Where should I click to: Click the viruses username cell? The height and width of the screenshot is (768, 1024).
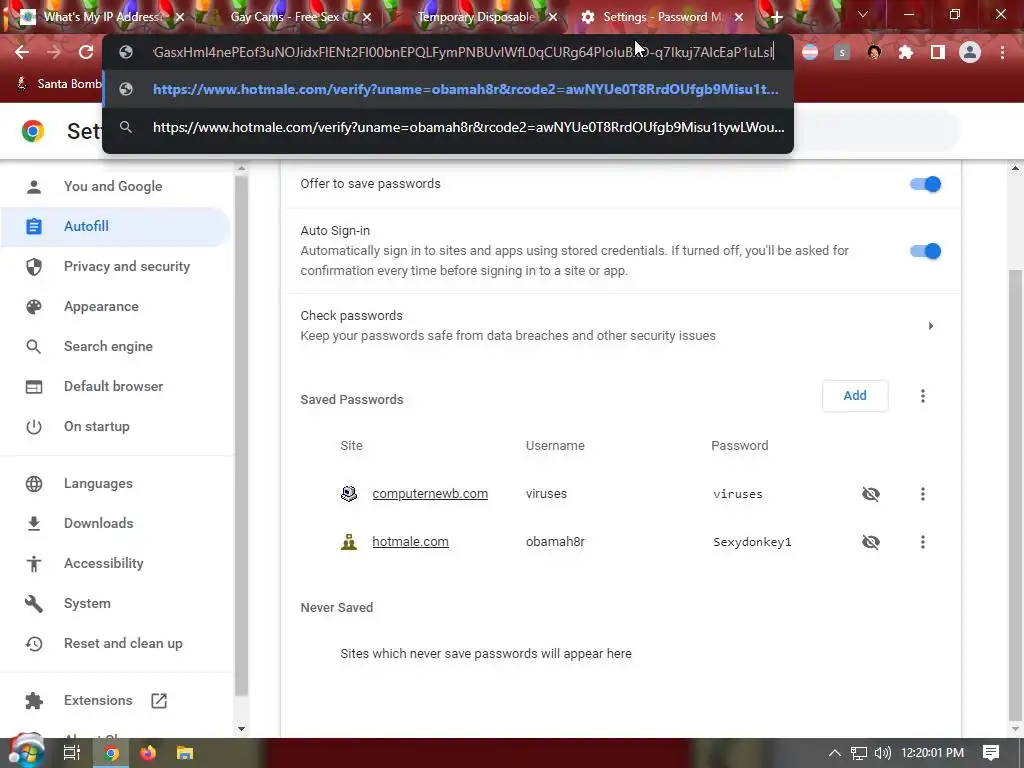click(546, 494)
